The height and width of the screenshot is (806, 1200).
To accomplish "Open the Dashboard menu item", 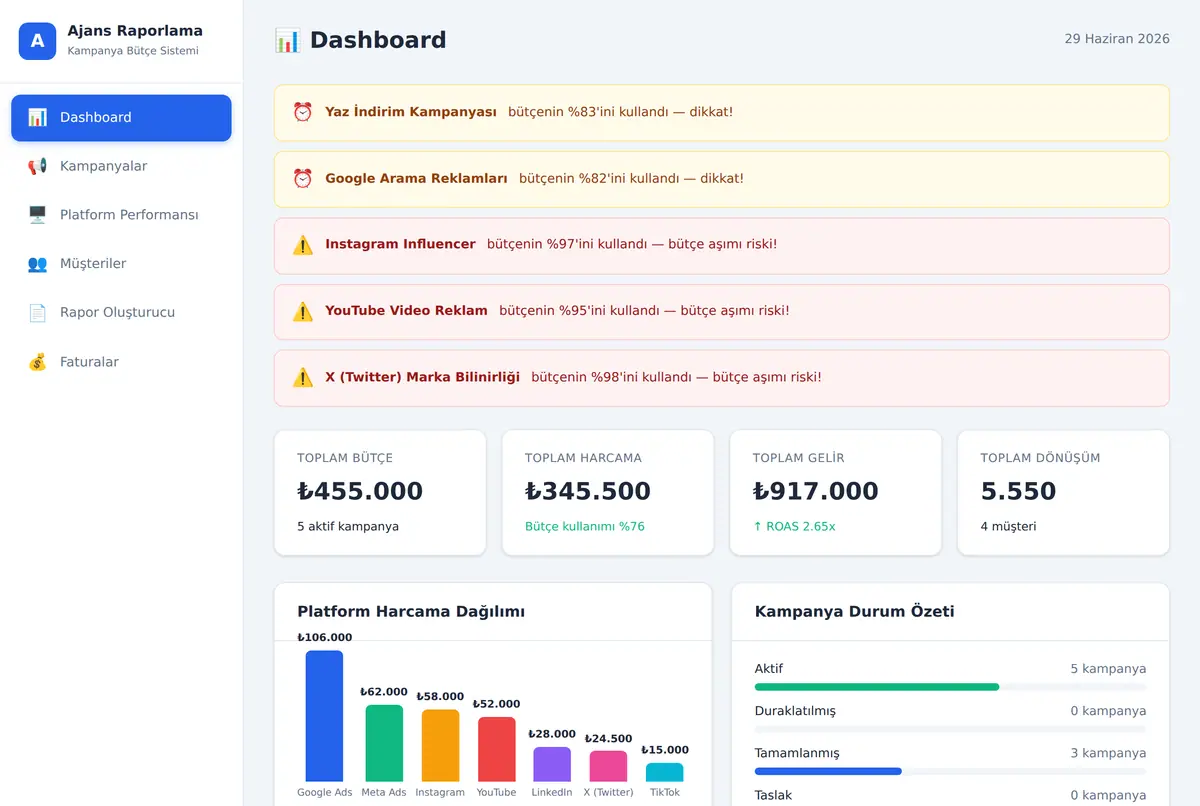I will (x=121, y=118).
